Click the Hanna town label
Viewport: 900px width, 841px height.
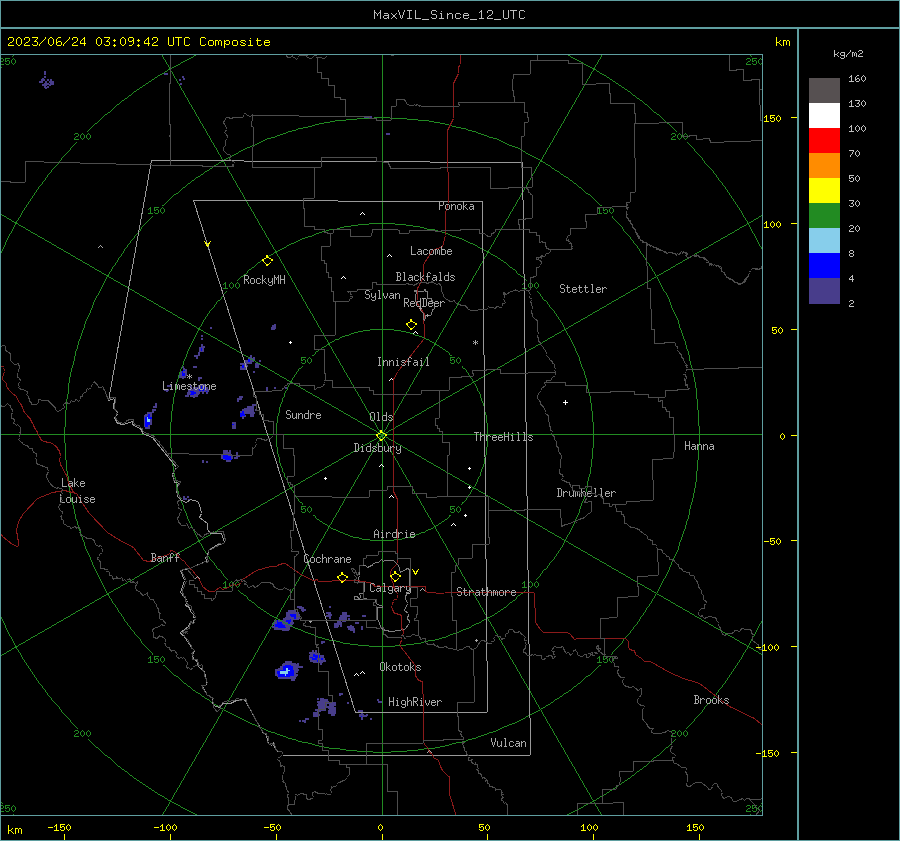(699, 446)
